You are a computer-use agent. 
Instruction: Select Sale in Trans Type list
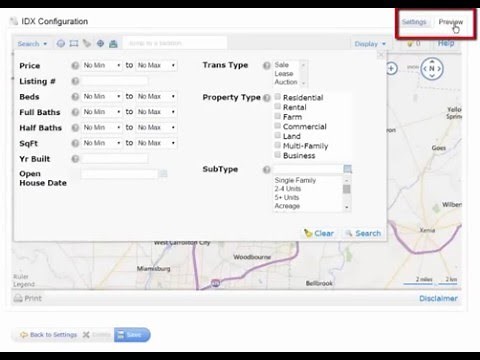(282, 65)
